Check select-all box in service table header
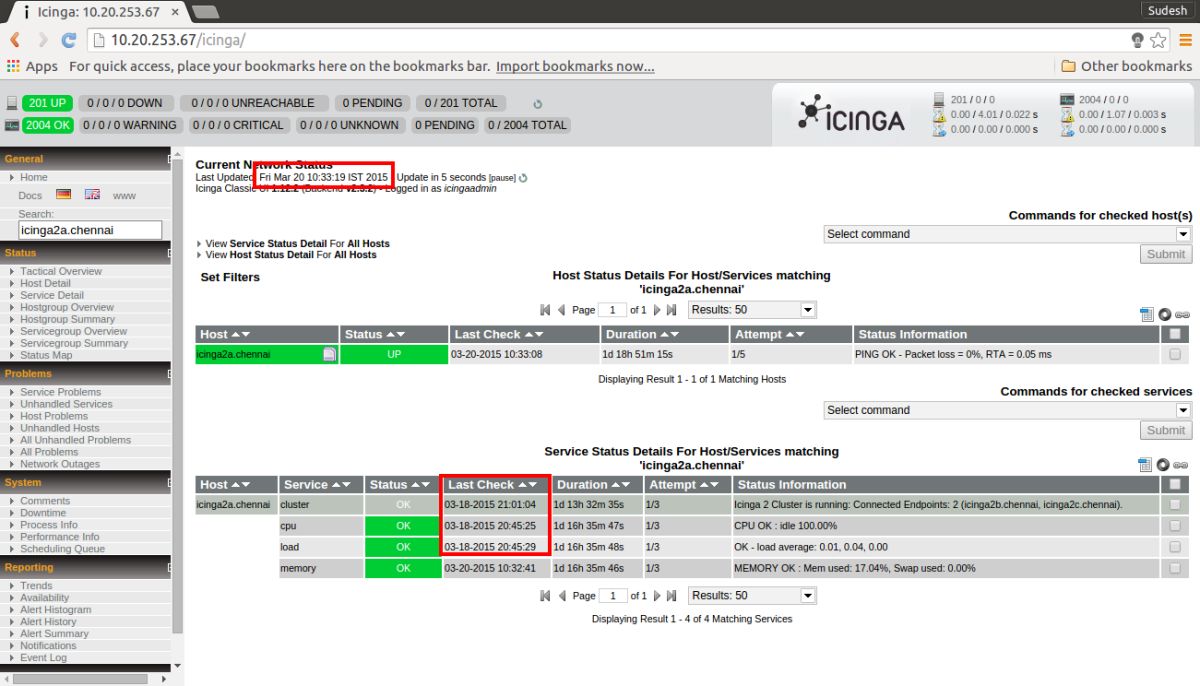 coord(1174,484)
